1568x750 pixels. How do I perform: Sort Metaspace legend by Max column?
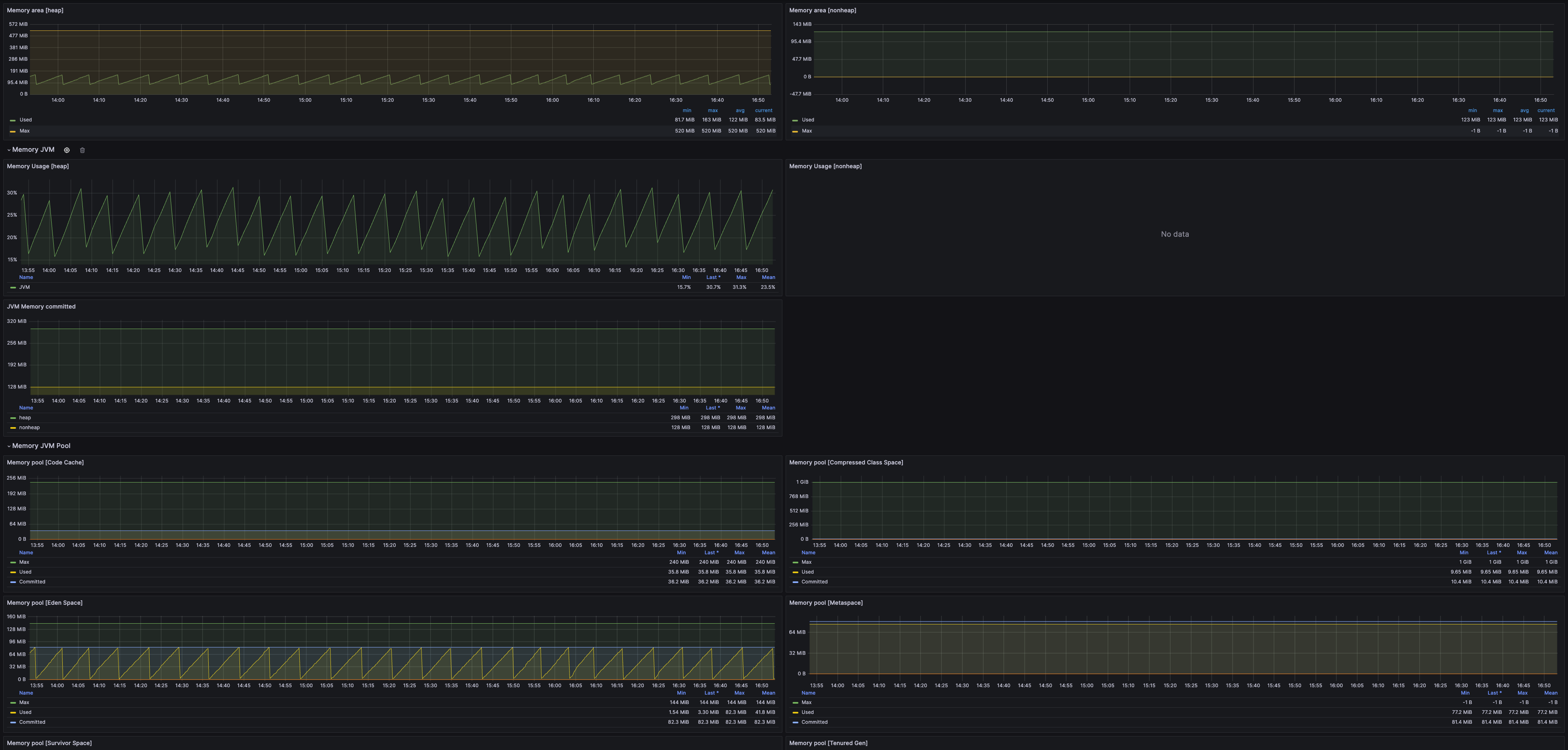[x=1522, y=693]
